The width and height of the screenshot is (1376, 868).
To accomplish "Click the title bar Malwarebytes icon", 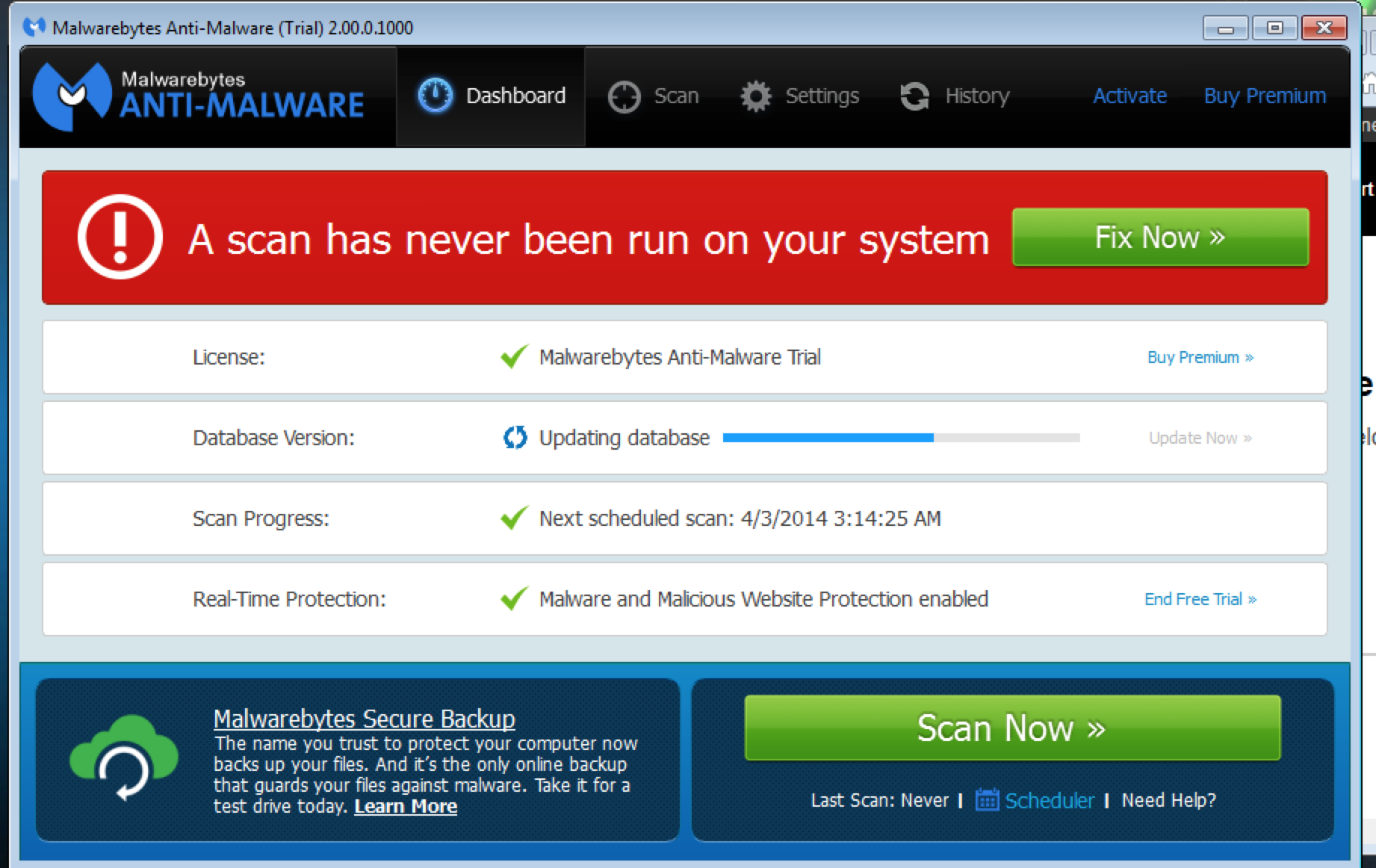I will (34, 28).
